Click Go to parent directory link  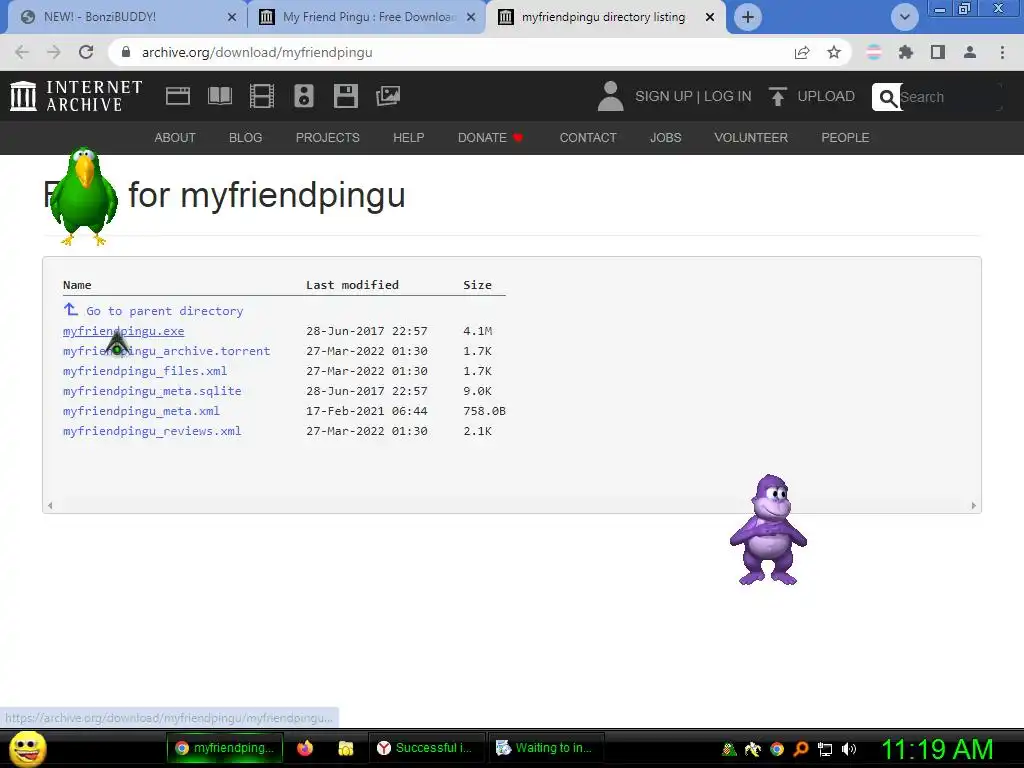point(165,311)
